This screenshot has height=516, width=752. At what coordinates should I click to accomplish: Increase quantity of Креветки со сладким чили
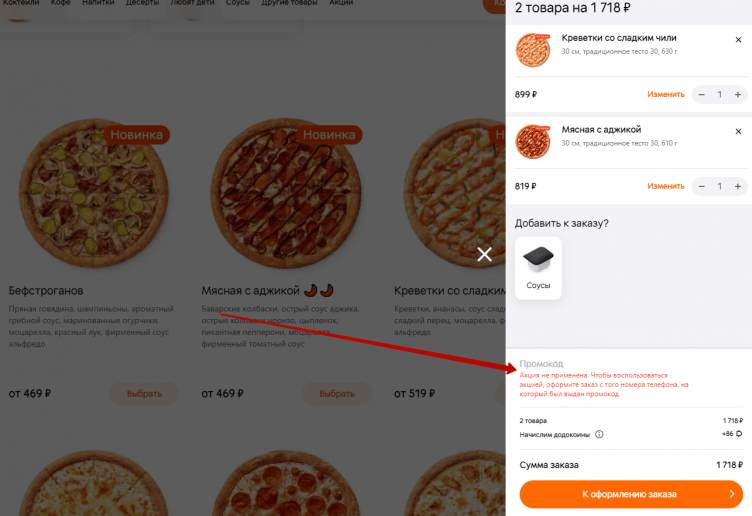click(x=737, y=95)
